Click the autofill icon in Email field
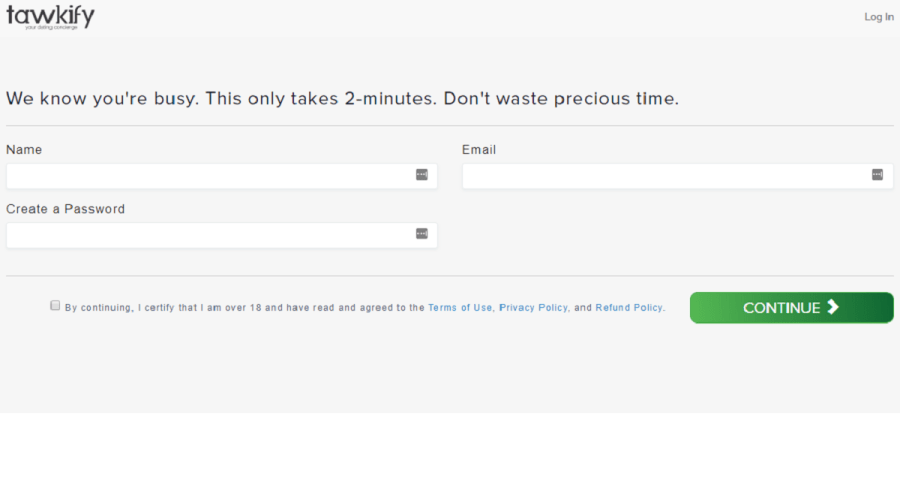Viewport: 900px width, 479px height. 878,175
